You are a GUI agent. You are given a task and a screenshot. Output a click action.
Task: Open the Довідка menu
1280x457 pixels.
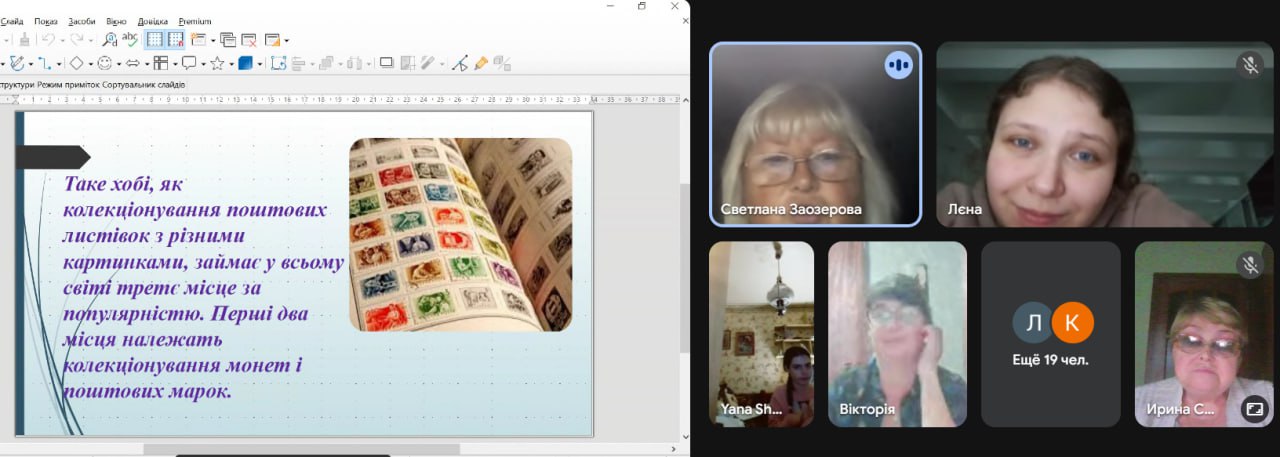(154, 21)
